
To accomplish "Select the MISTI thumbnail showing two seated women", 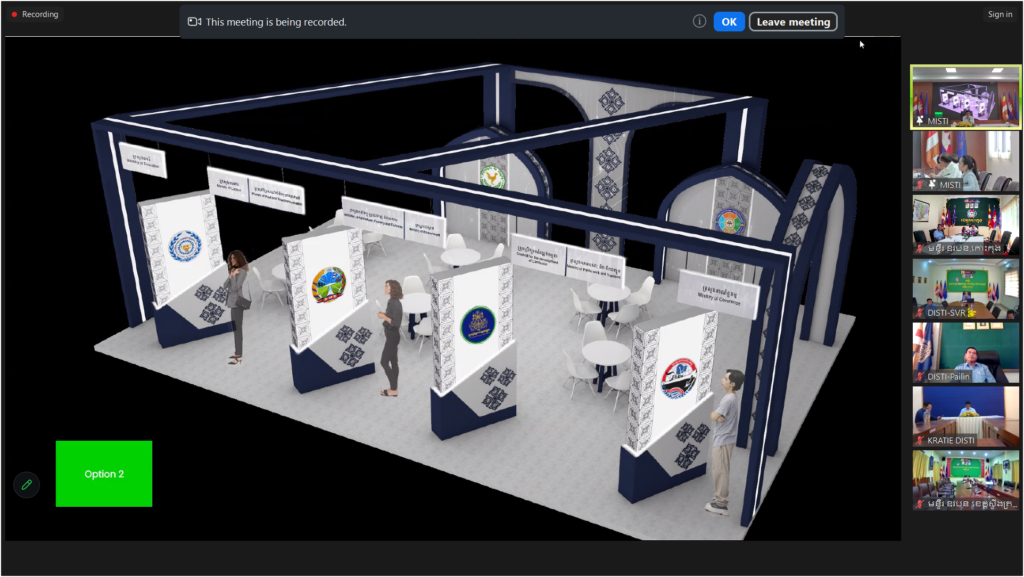I will click(965, 160).
